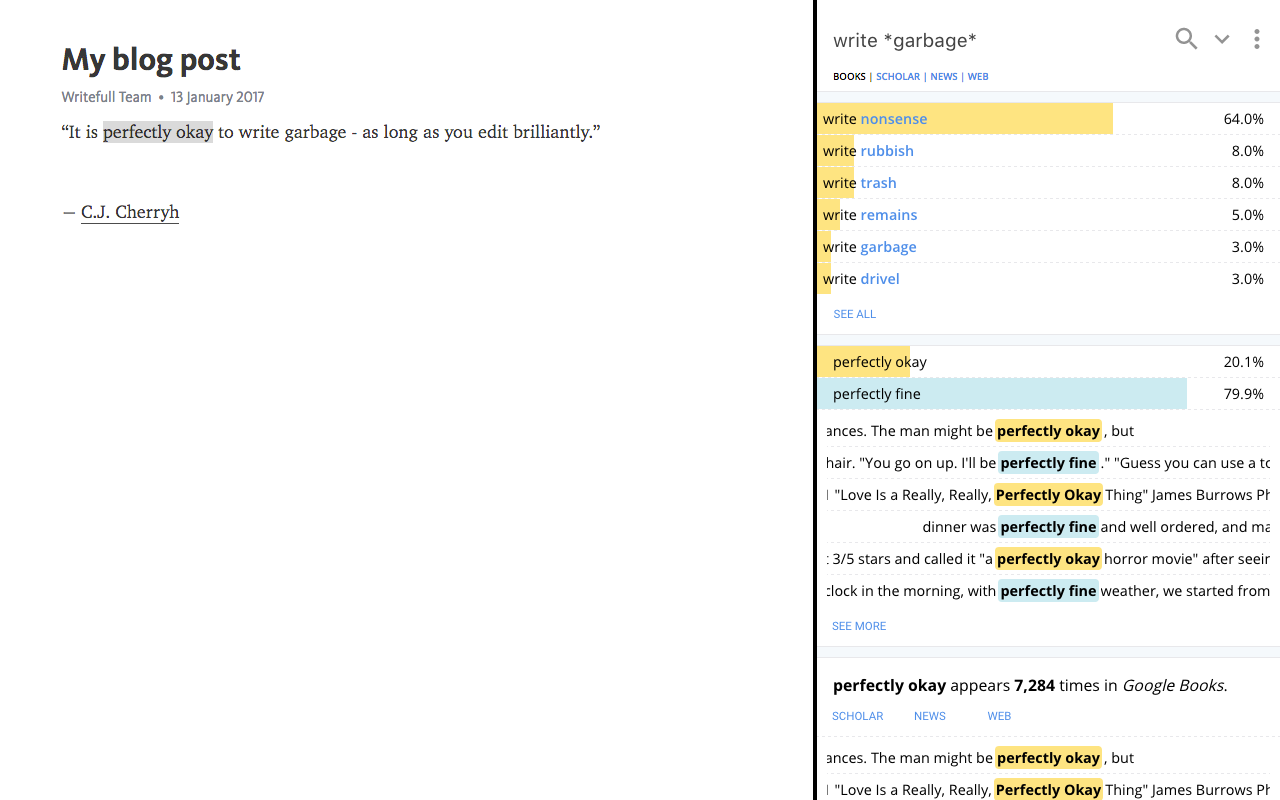
Task: Click the SEE ALL link
Action: coord(854,314)
